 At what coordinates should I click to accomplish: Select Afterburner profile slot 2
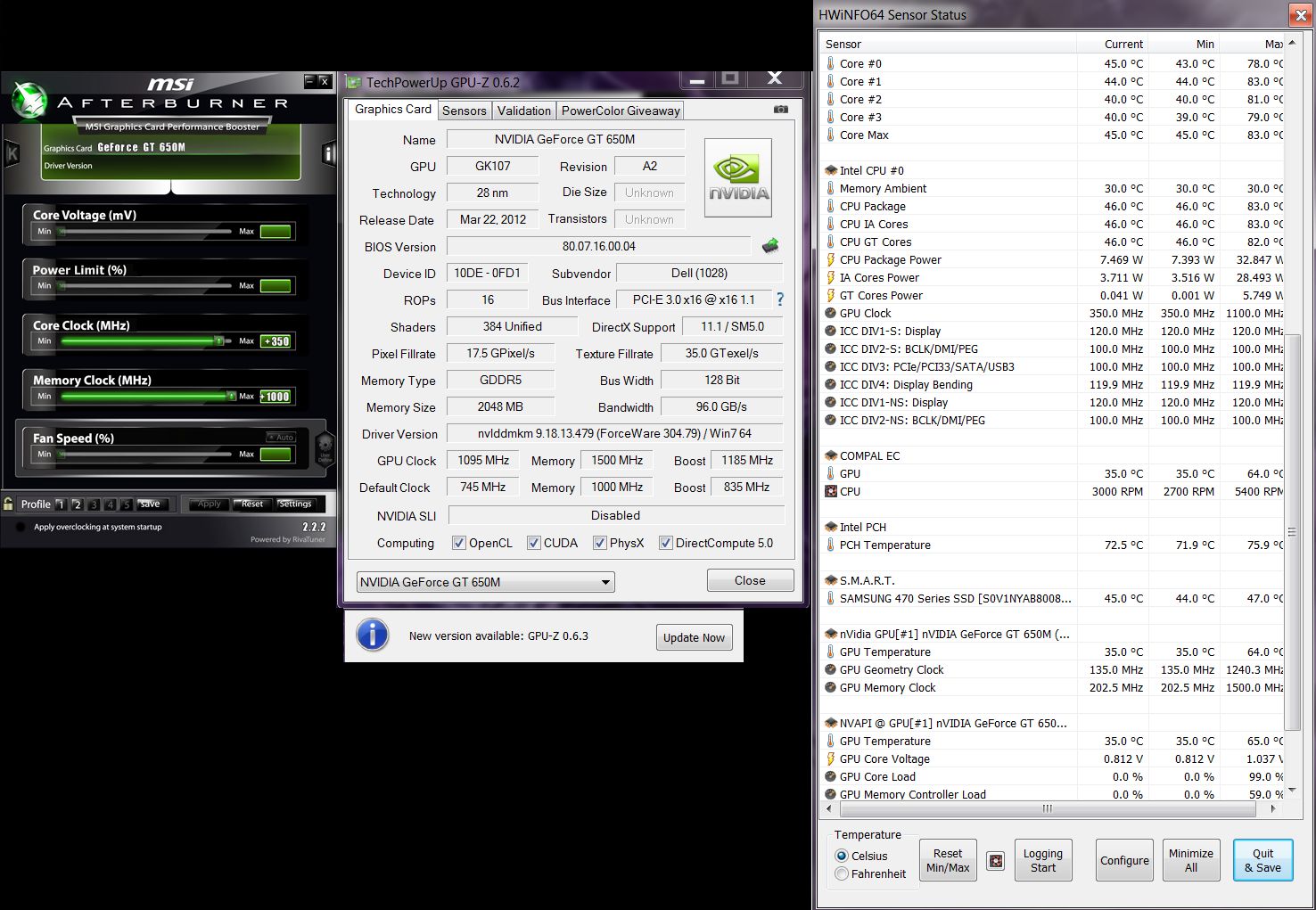click(77, 504)
